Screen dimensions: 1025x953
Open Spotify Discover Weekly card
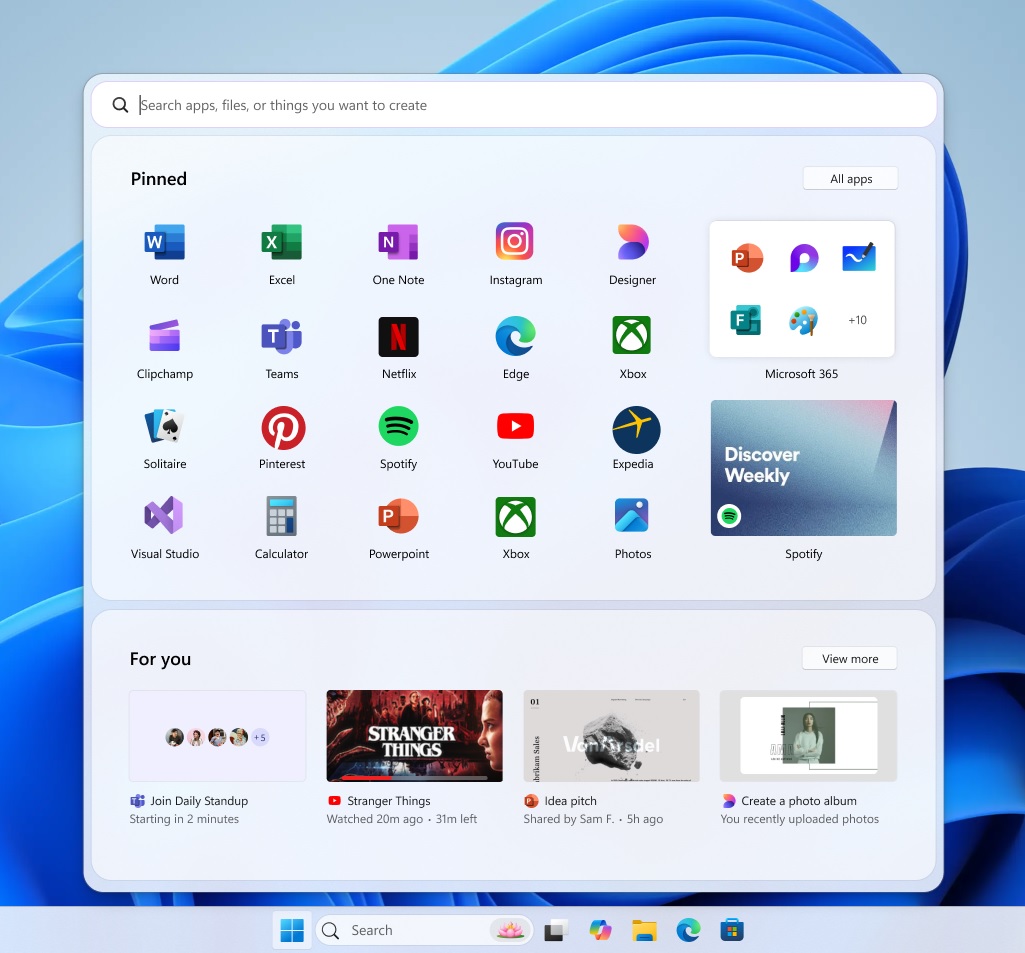pyautogui.click(x=803, y=468)
